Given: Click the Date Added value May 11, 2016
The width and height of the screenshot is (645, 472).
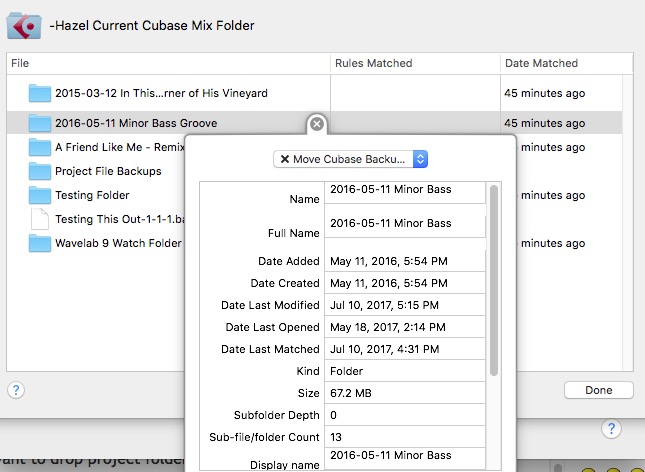Looking at the screenshot, I should tap(405, 261).
